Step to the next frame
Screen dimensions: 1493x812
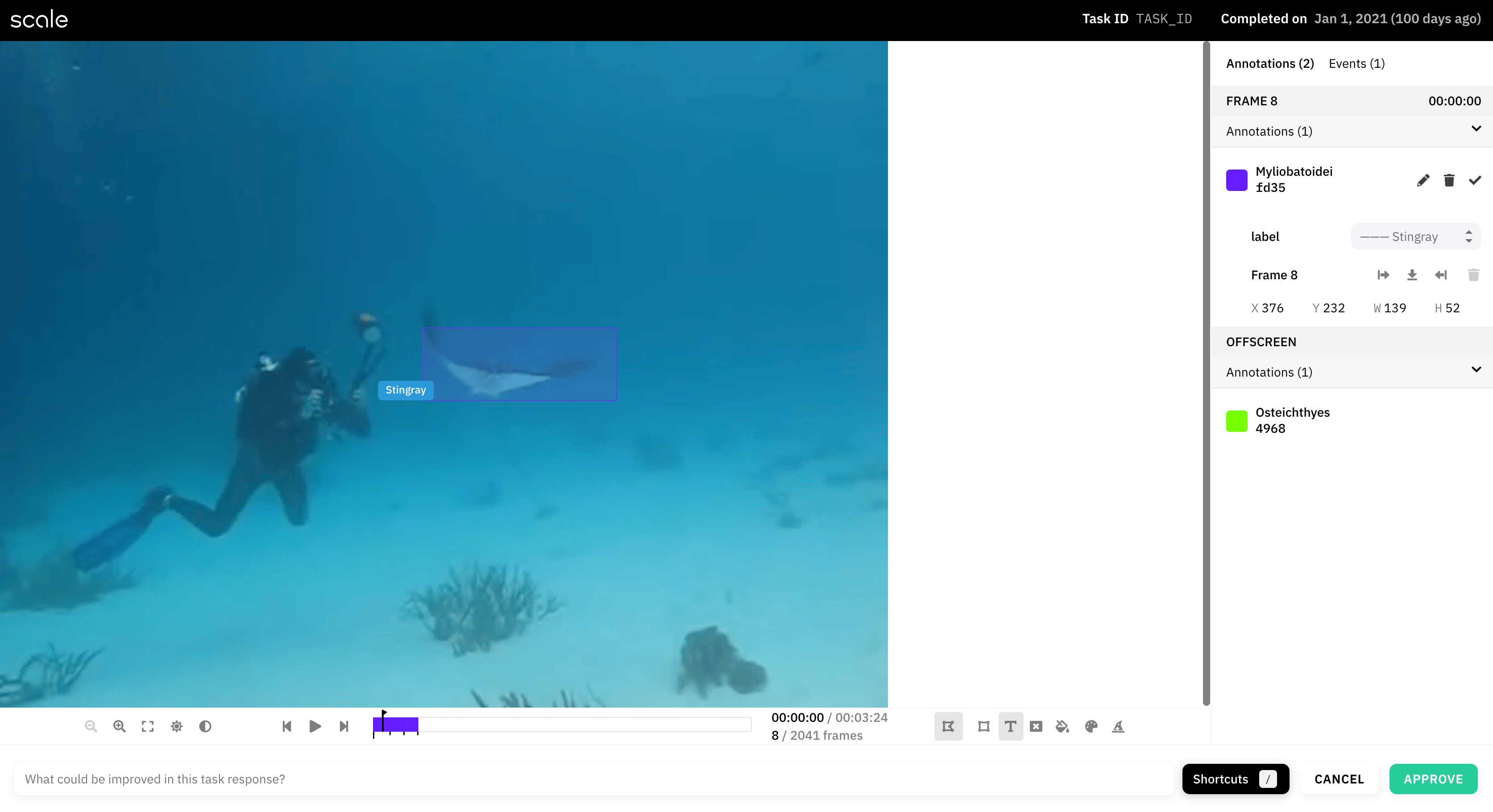[x=344, y=726]
